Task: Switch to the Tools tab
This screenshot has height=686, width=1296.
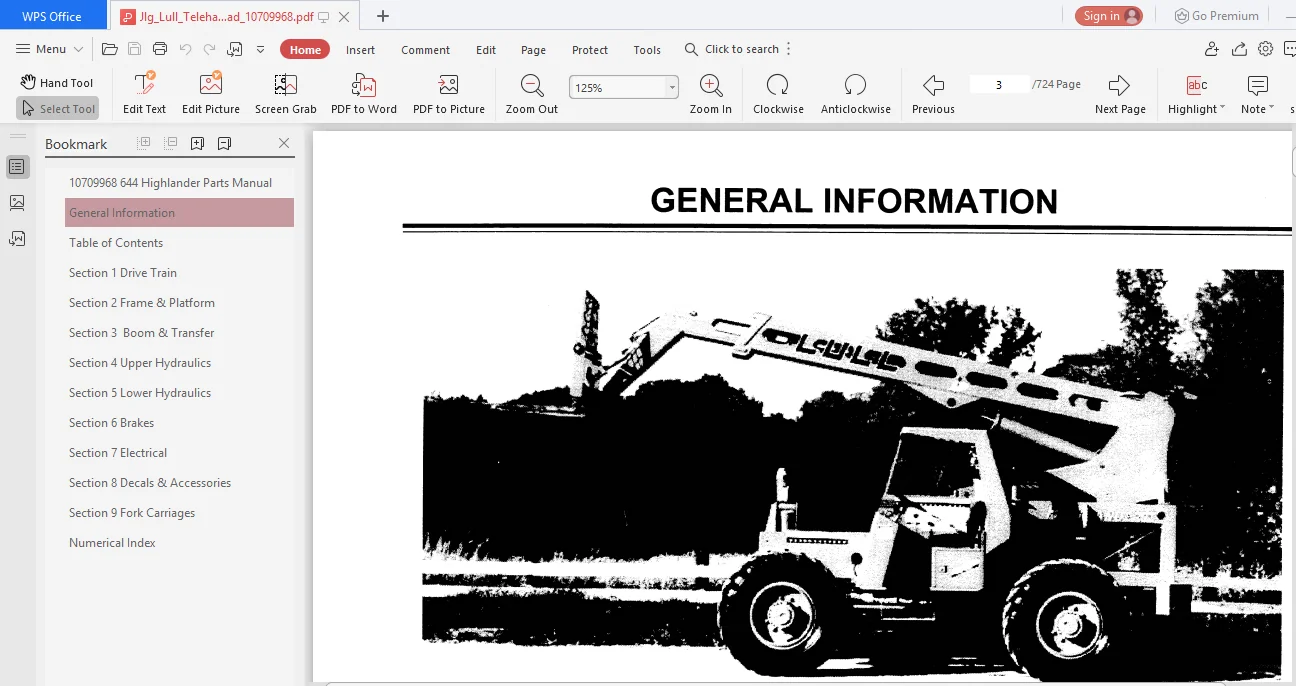Action: pos(647,50)
